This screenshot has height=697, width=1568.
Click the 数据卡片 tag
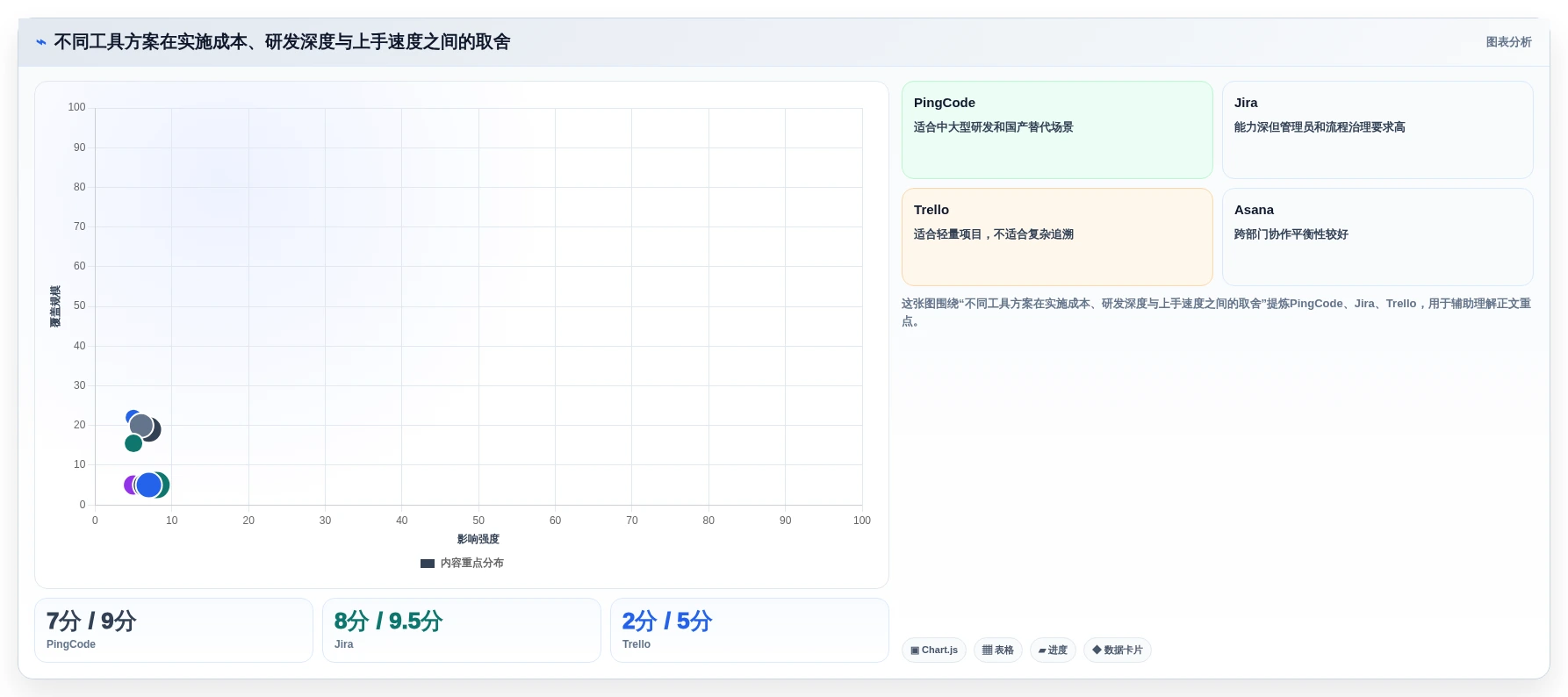coord(1118,650)
